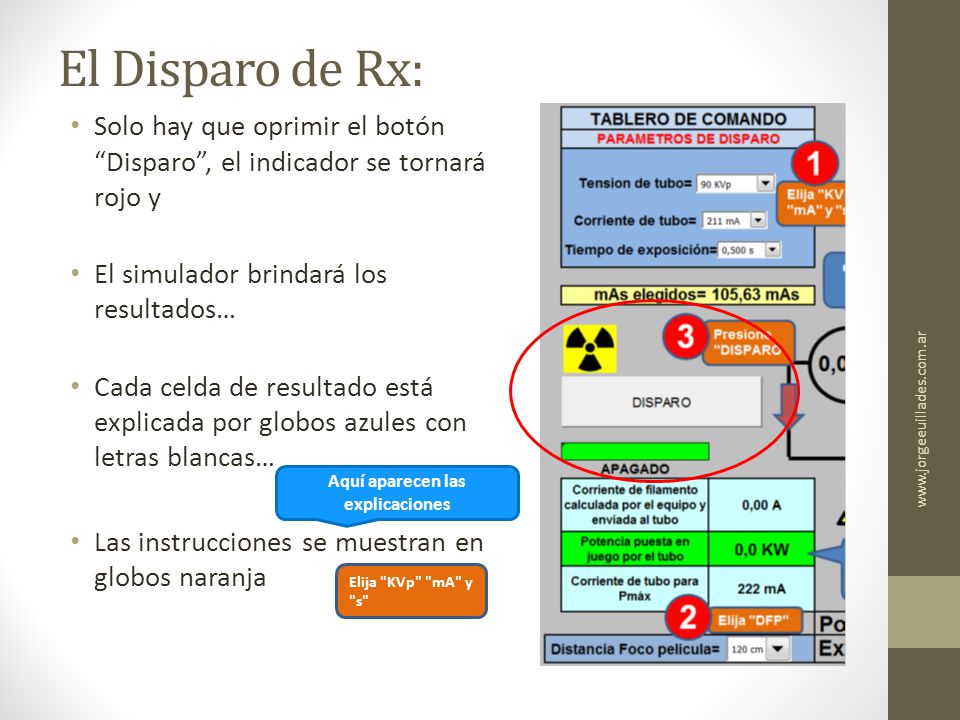This screenshot has height=720, width=960.
Task: Click the green APAGADO indicator bar
Action: [x=635, y=451]
